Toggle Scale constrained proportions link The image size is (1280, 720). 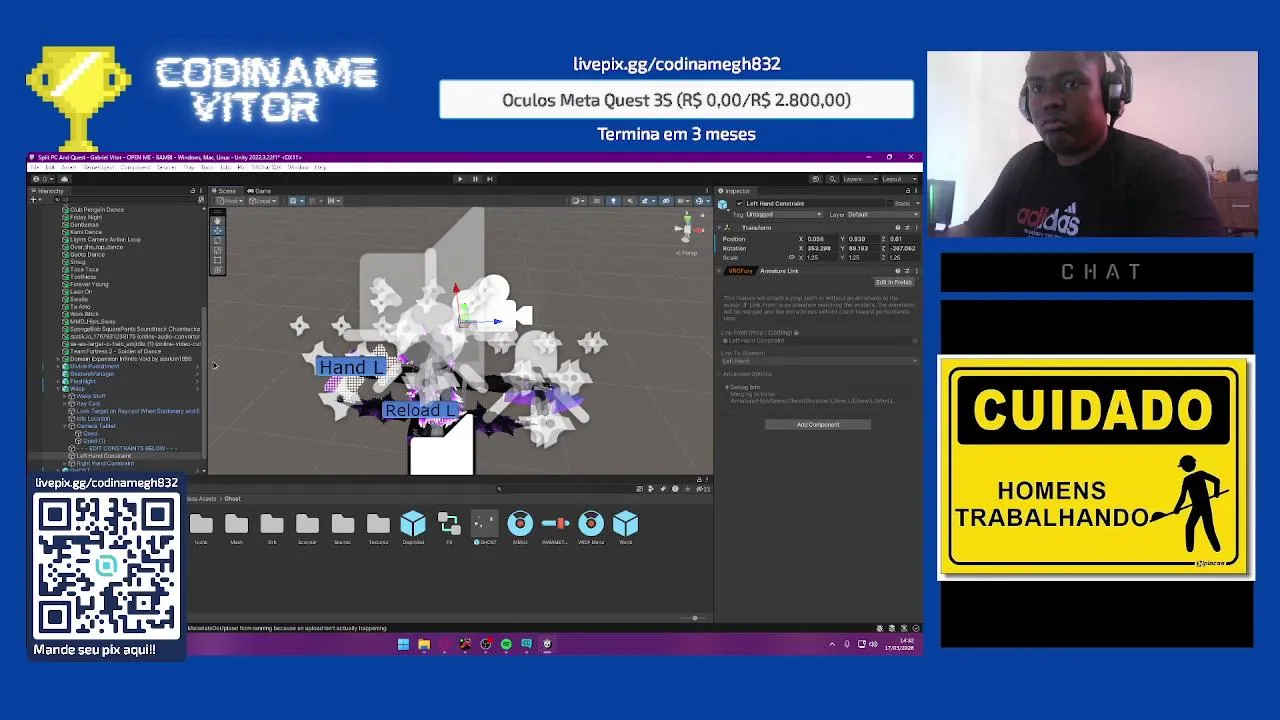(792, 257)
